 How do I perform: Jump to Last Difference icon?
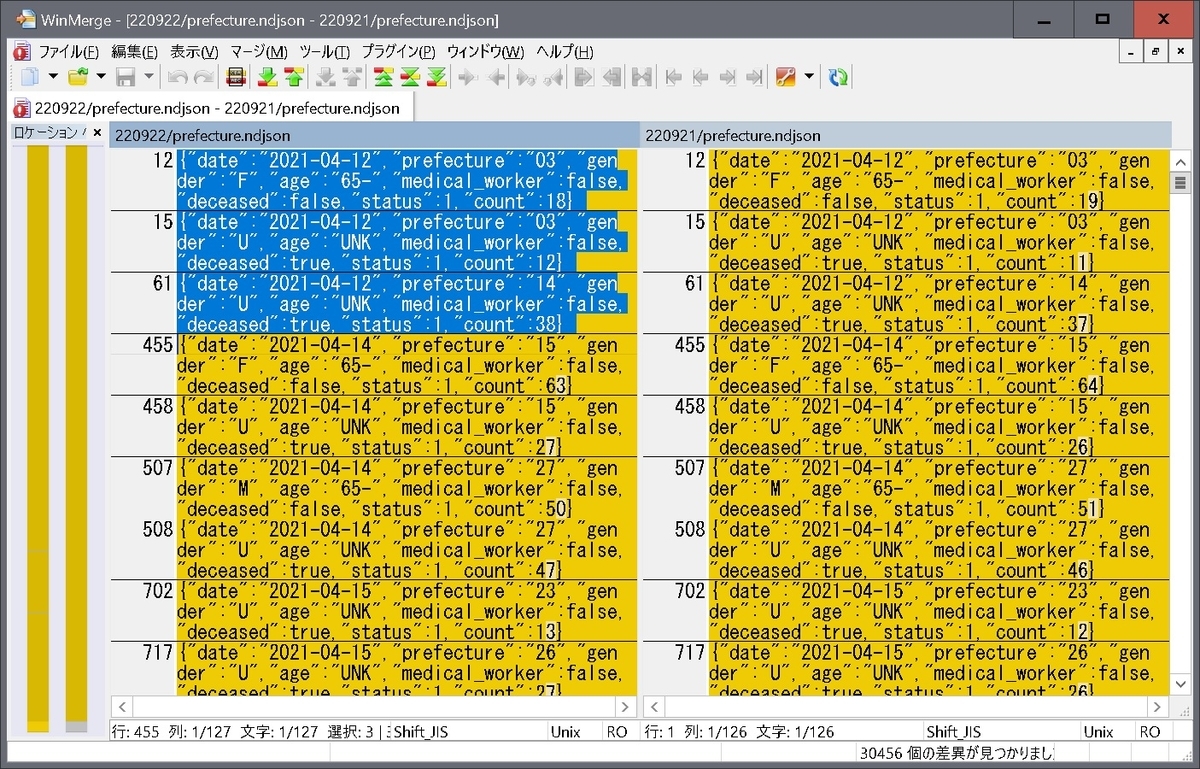point(437,77)
